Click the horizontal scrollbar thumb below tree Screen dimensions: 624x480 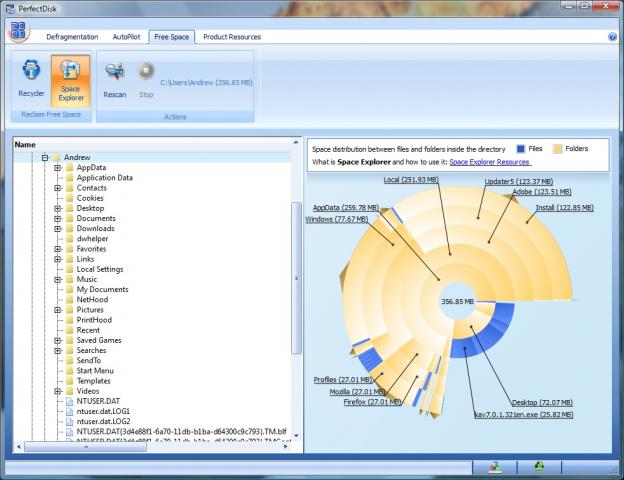(85, 447)
